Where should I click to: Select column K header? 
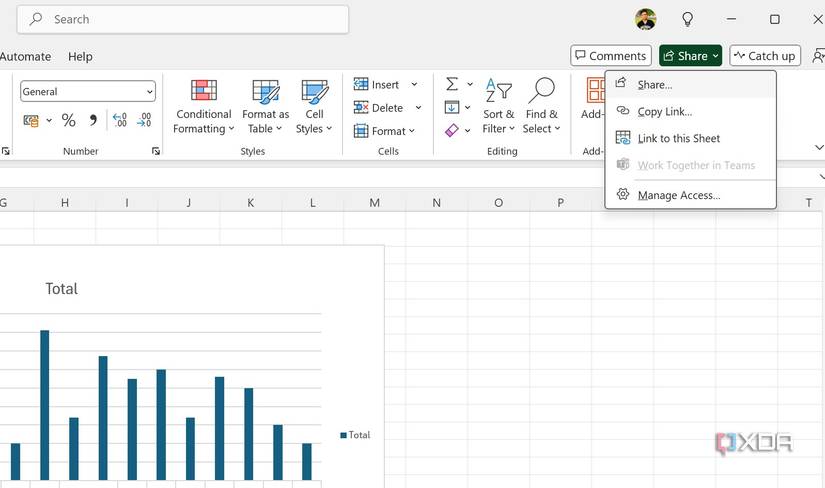pyautogui.click(x=250, y=203)
